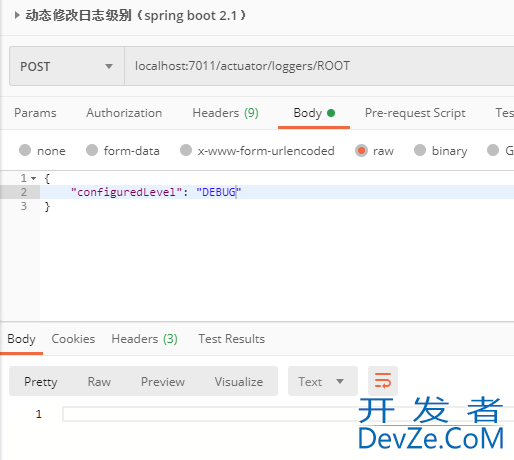
Task: Toggle the line wrap icon
Action: (x=383, y=381)
